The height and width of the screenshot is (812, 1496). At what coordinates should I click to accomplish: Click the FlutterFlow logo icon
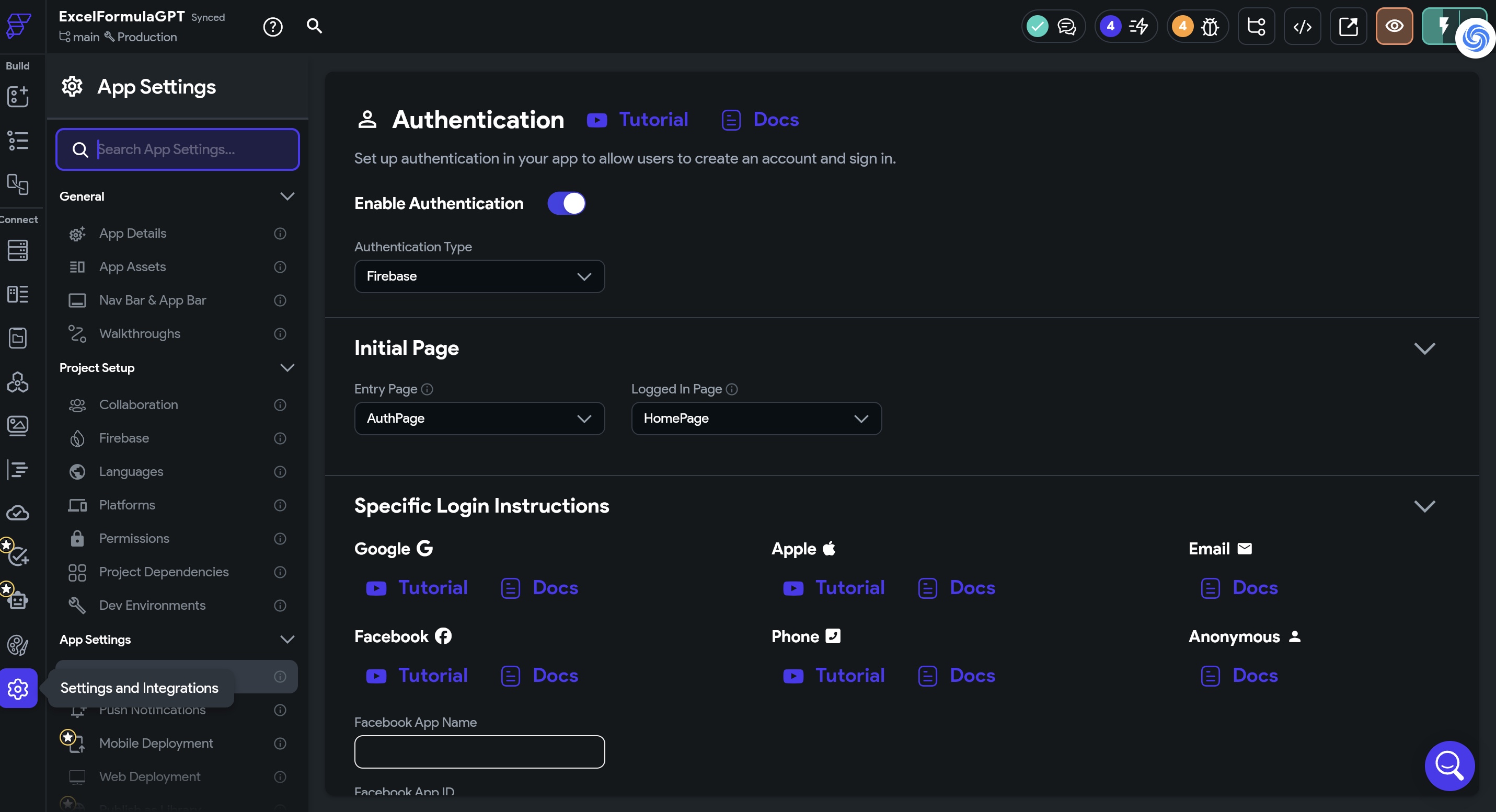[19, 26]
